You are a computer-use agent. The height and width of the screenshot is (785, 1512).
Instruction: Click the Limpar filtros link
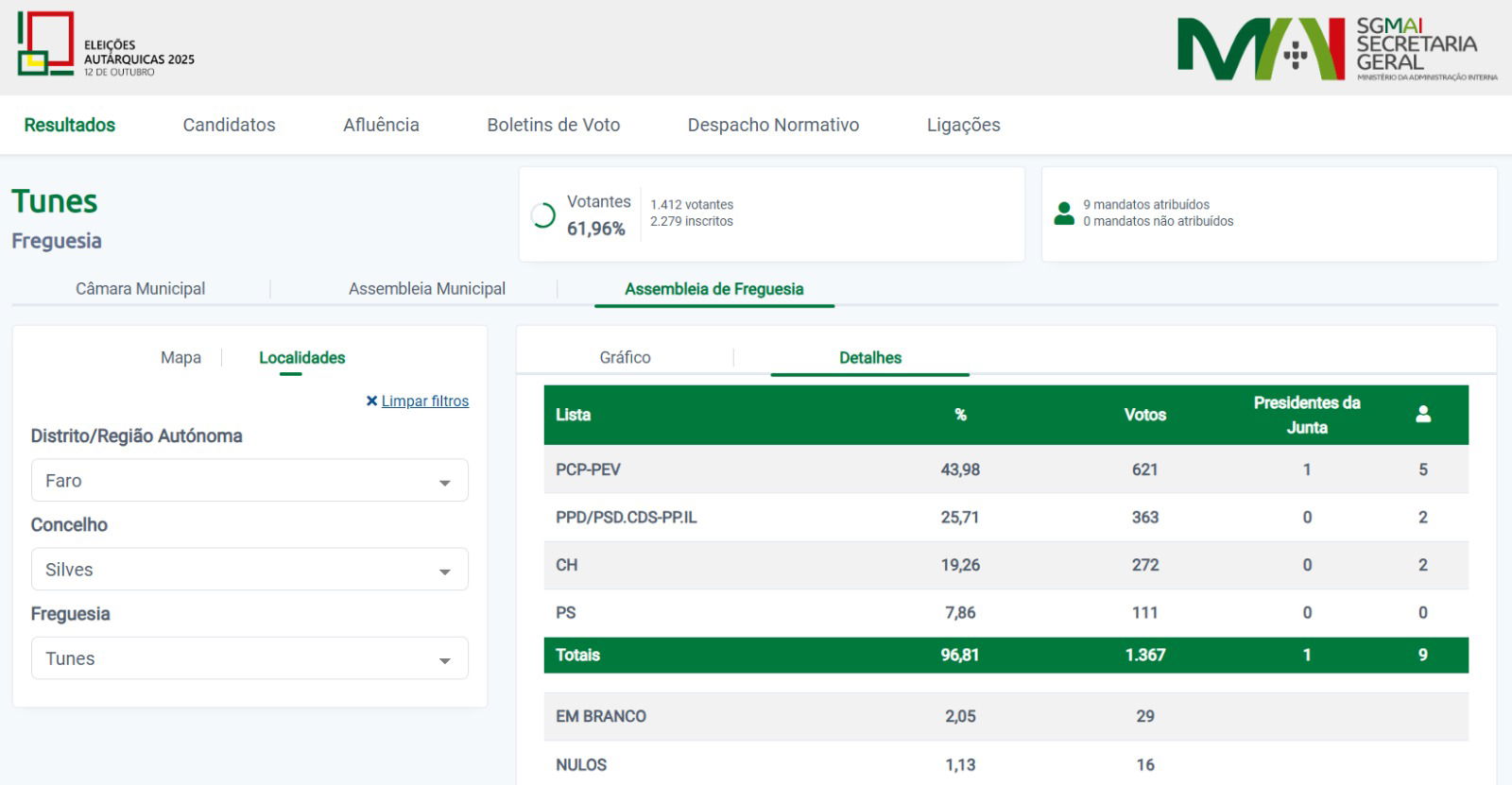pyautogui.click(x=424, y=401)
